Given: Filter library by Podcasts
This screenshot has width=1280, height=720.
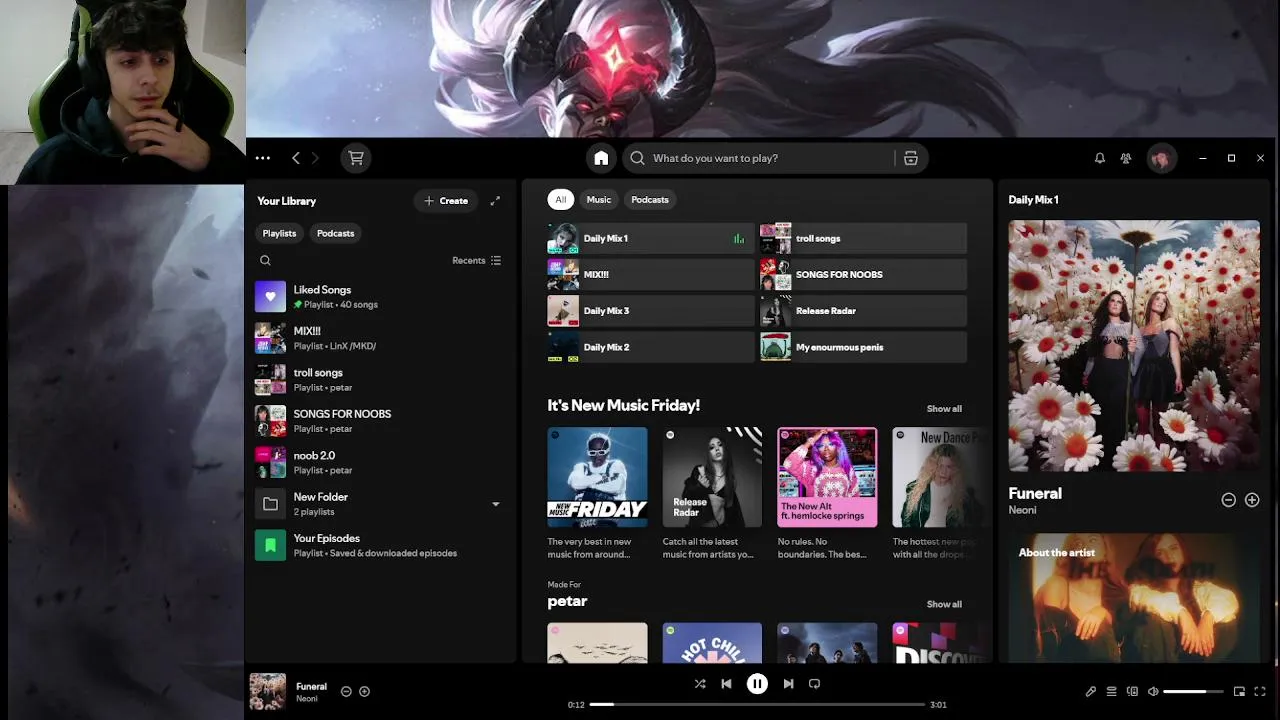Looking at the screenshot, I should 335,233.
